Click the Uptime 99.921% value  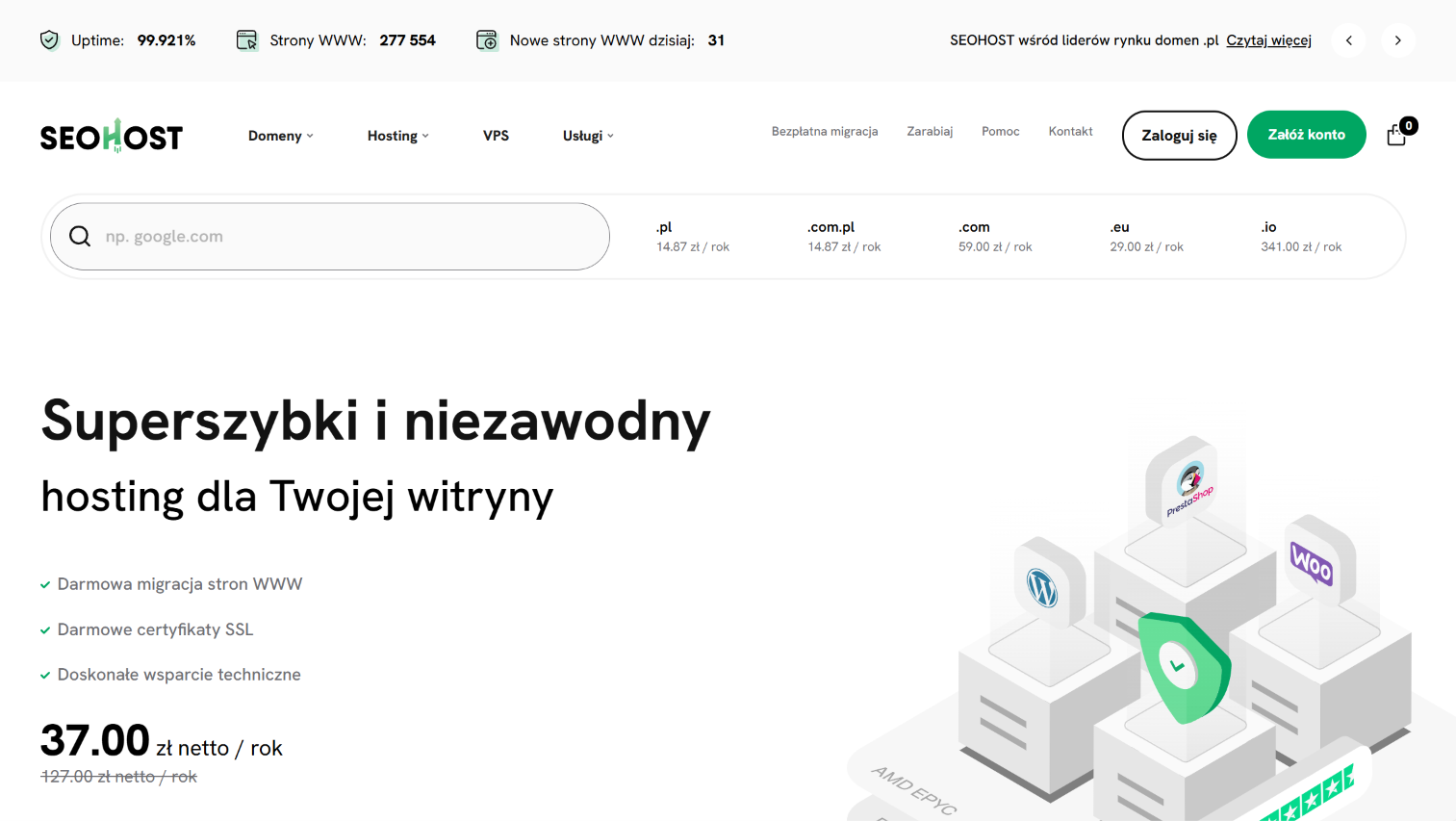(x=166, y=40)
